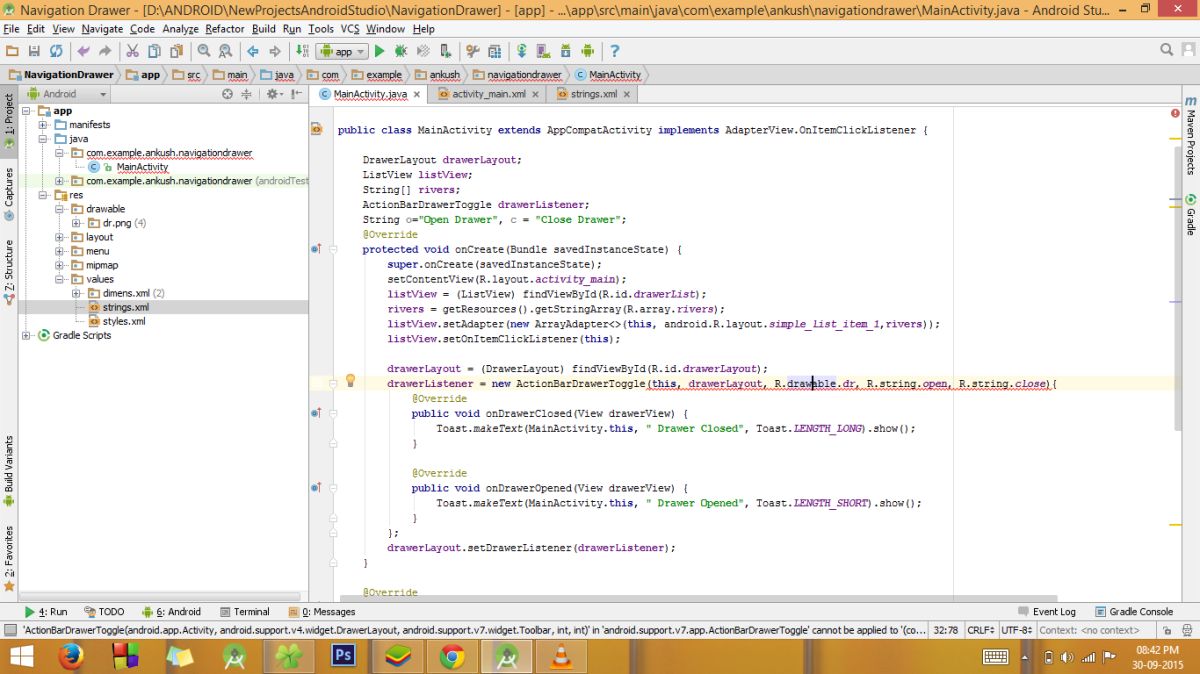Select styles.xml in project tree
This screenshot has height=674, width=1200.
[123, 321]
